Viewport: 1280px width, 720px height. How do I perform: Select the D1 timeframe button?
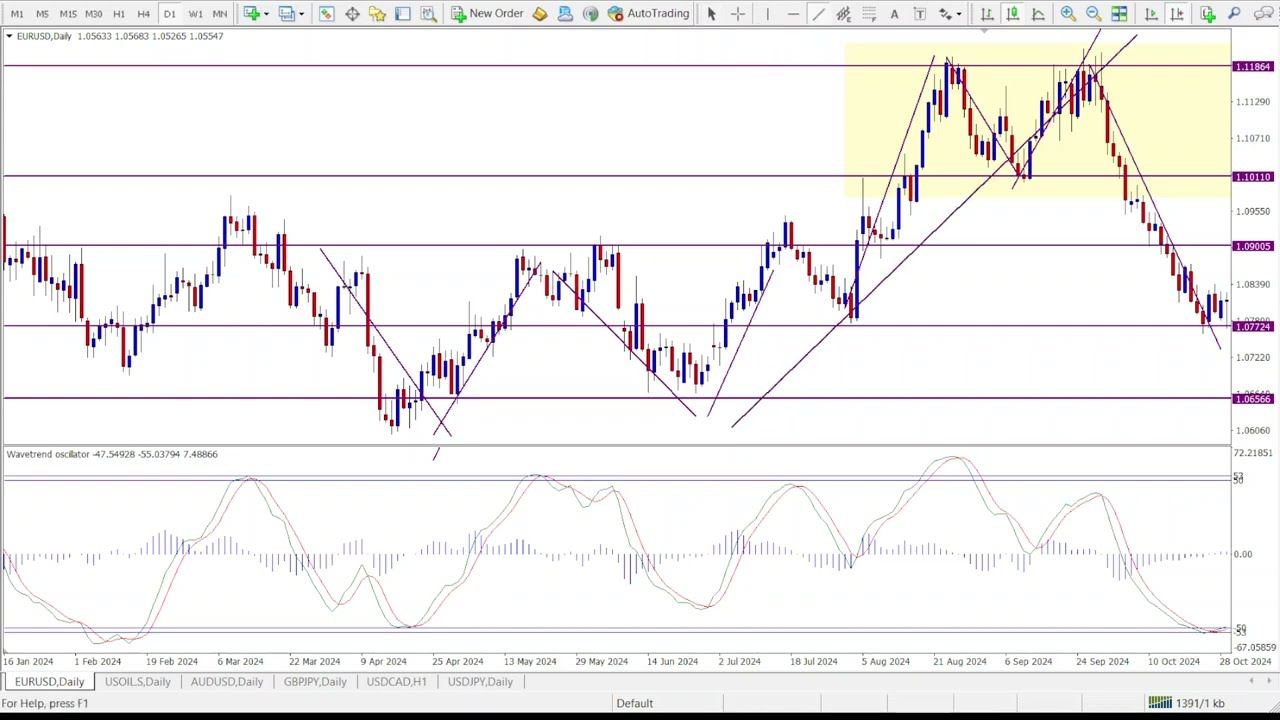coord(169,13)
